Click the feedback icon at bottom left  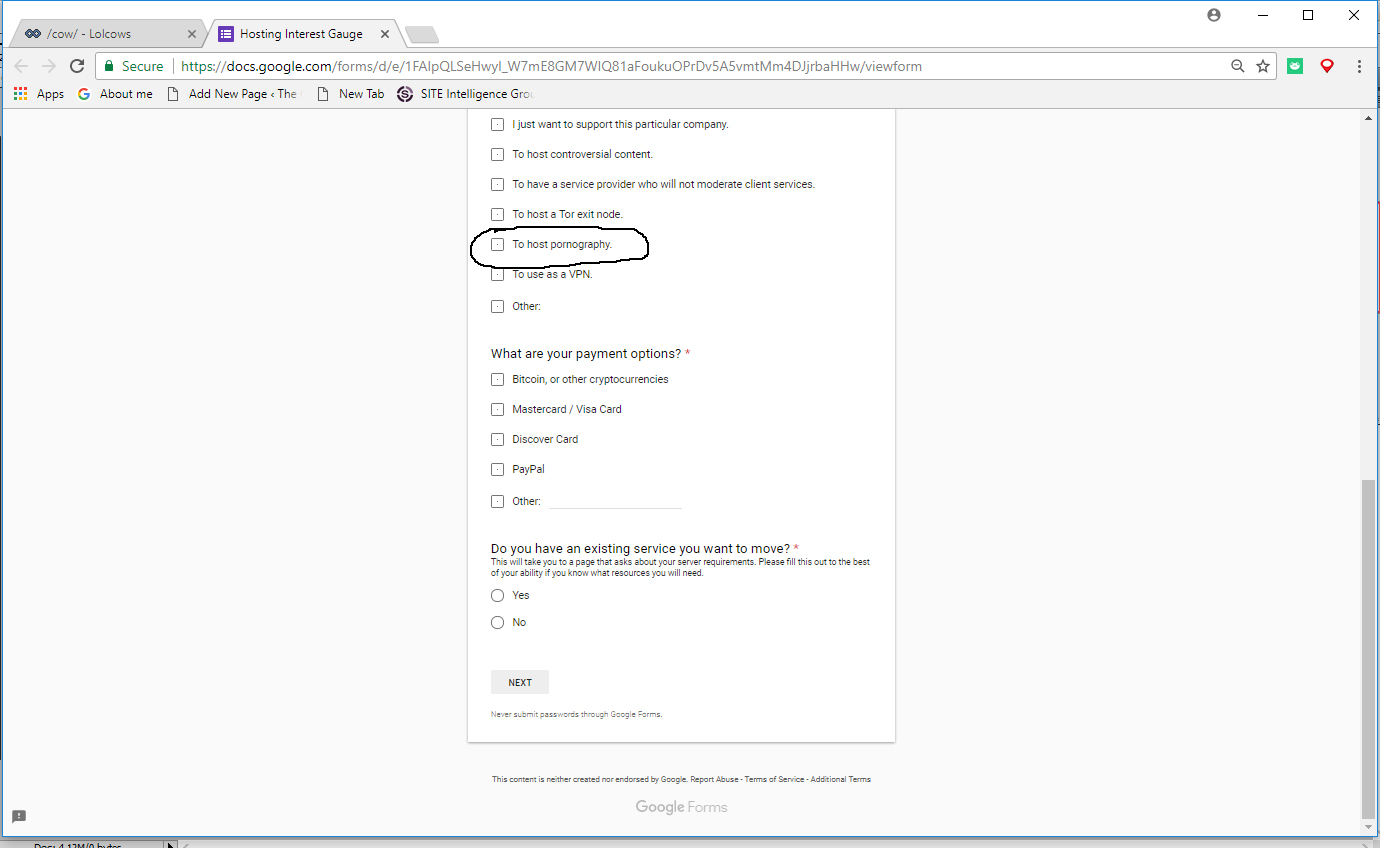tap(19, 816)
